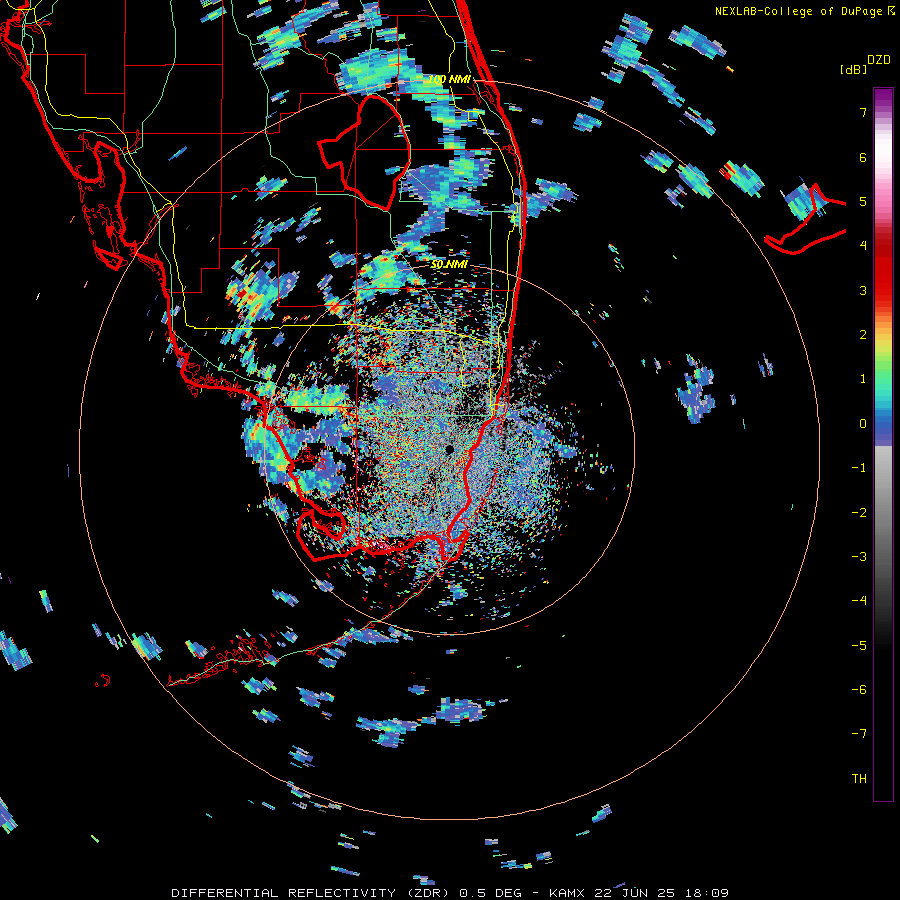Image resolution: width=900 pixels, height=900 pixels.
Task: Select the -2 tick label on scale
Action: click(859, 513)
